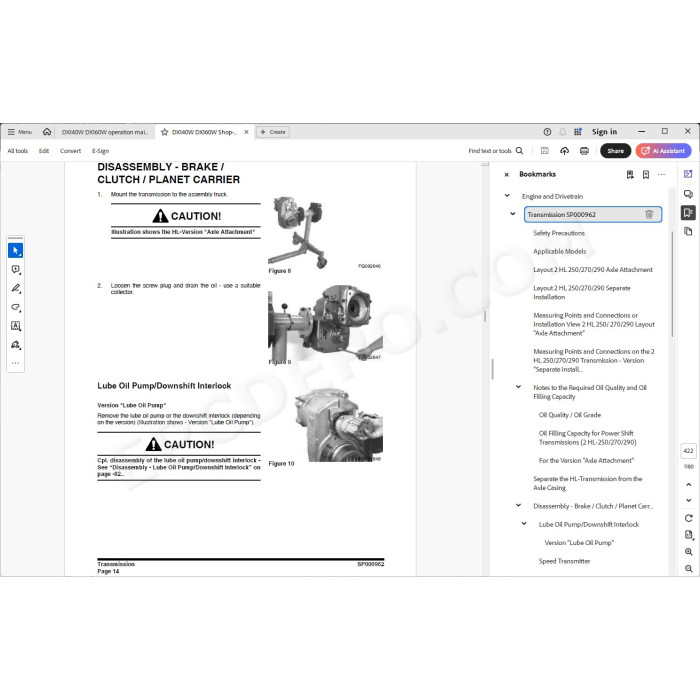Click the zoom out magnifier icon

(x=688, y=569)
